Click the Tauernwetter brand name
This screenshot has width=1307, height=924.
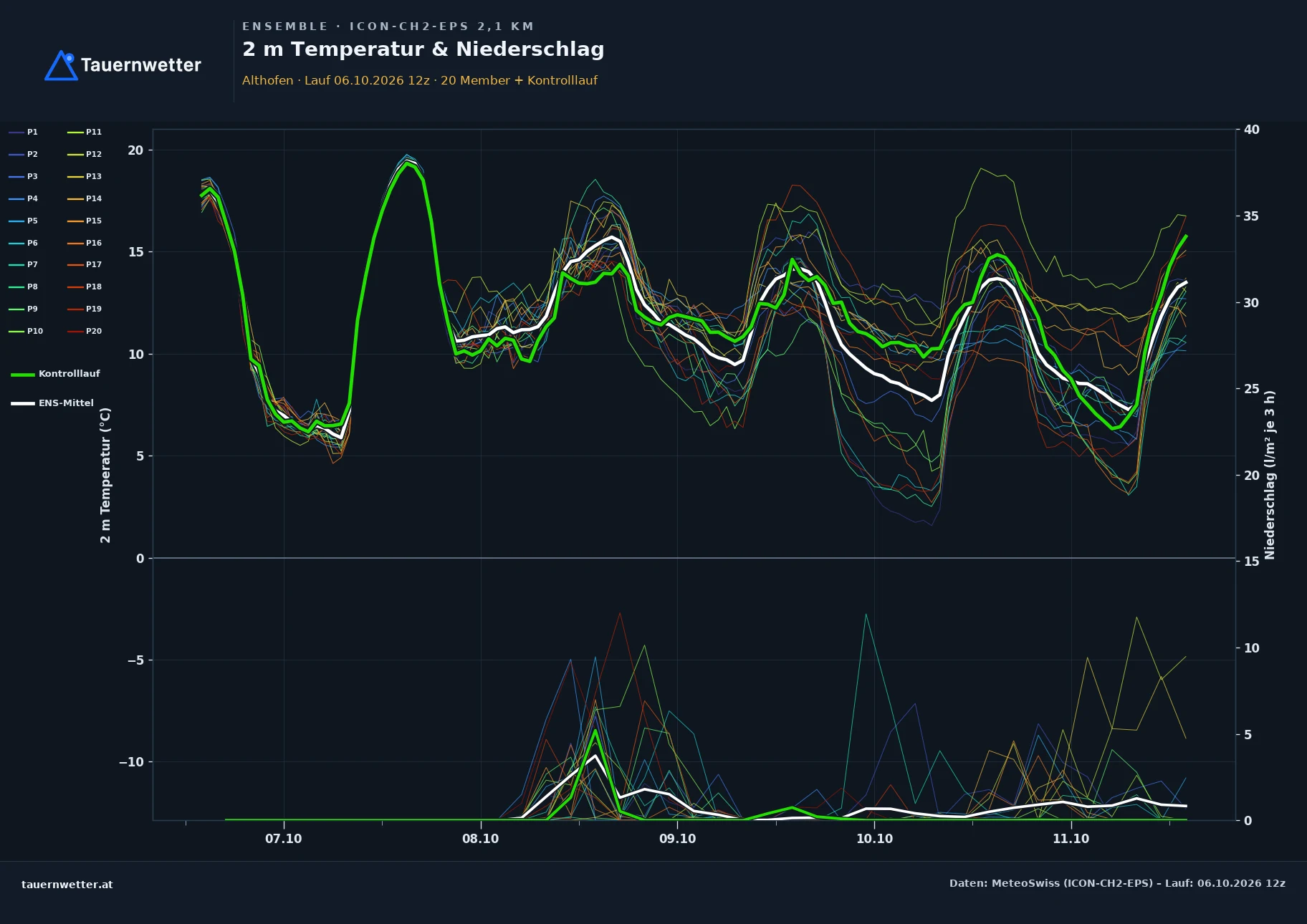click(x=141, y=65)
